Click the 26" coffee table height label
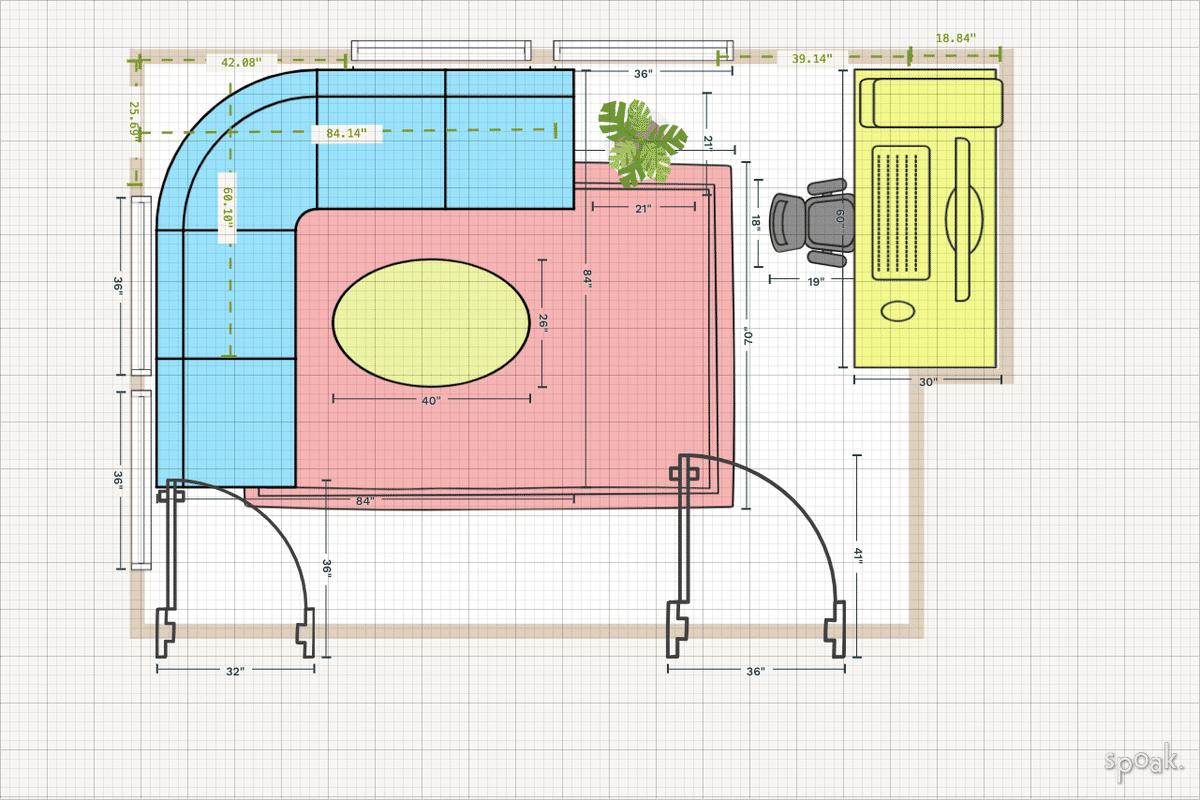The height and width of the screenshot is (800, 1200). [543, 322]
